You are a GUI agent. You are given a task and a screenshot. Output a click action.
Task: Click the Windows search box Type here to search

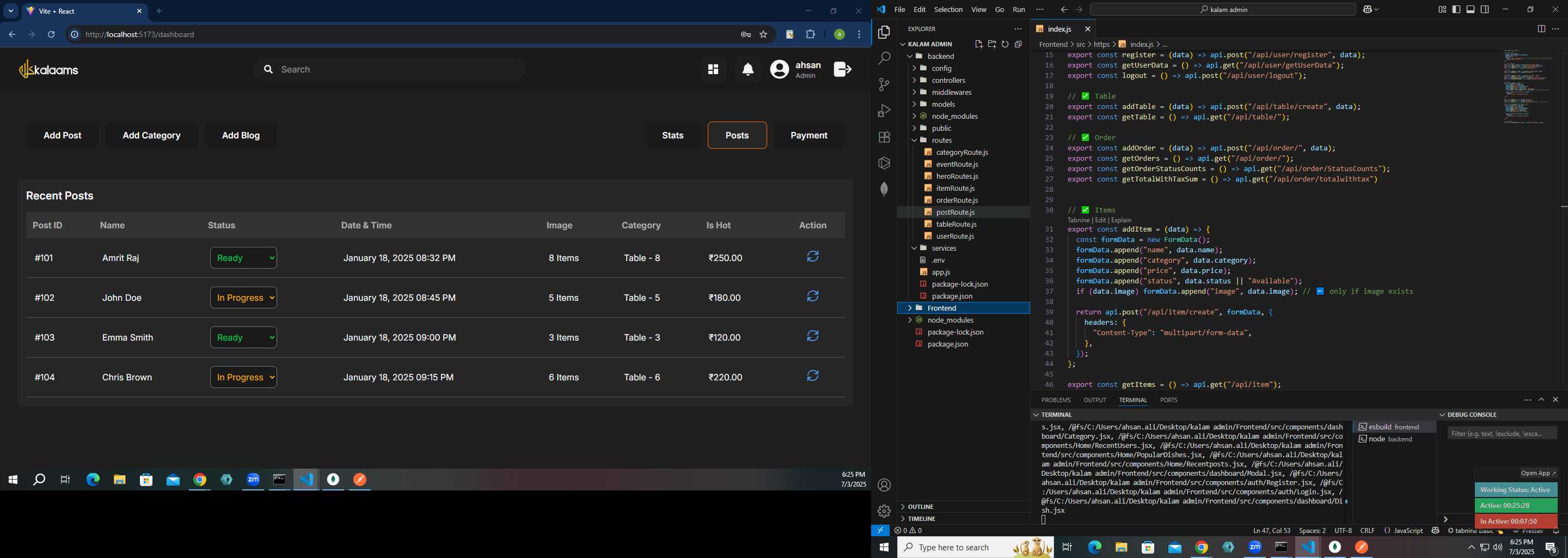pyautogui.click(x=975, y=547)
